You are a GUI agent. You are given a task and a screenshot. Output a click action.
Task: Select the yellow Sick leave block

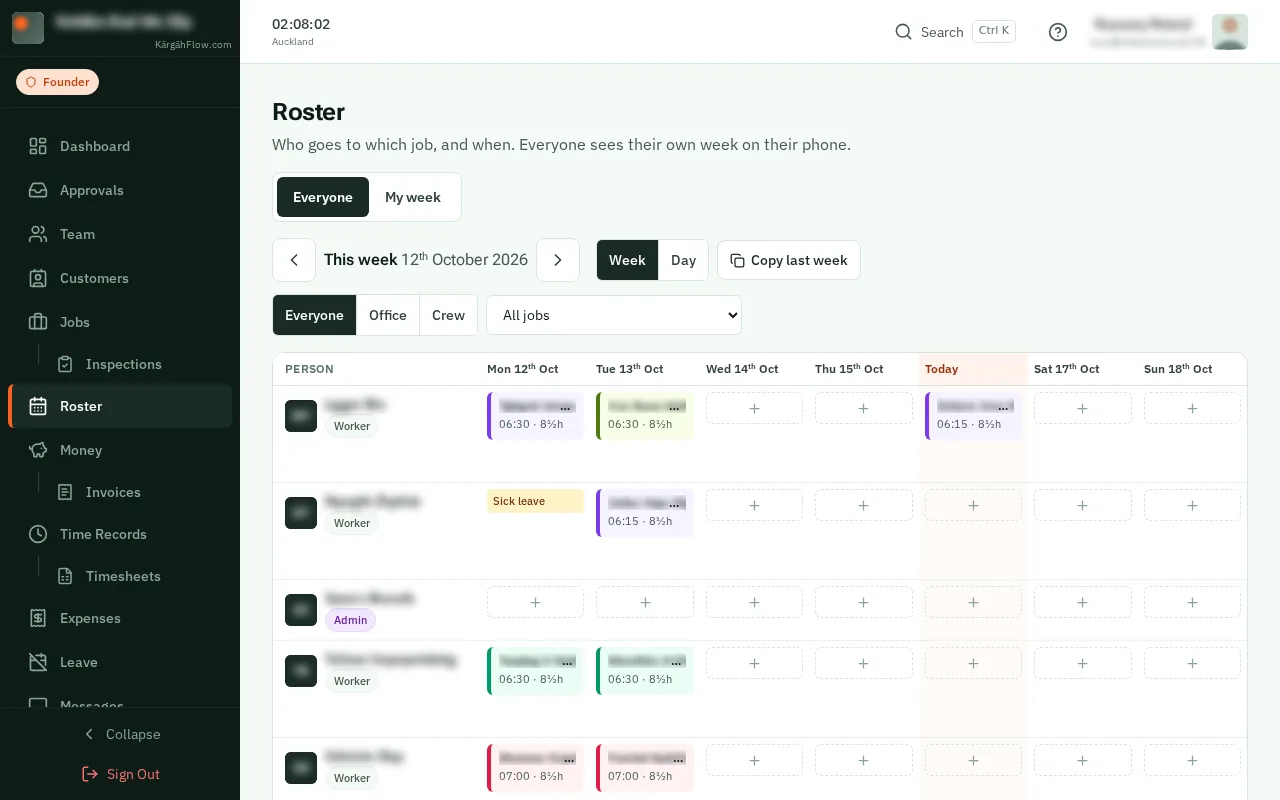click(x=535, y=501)
